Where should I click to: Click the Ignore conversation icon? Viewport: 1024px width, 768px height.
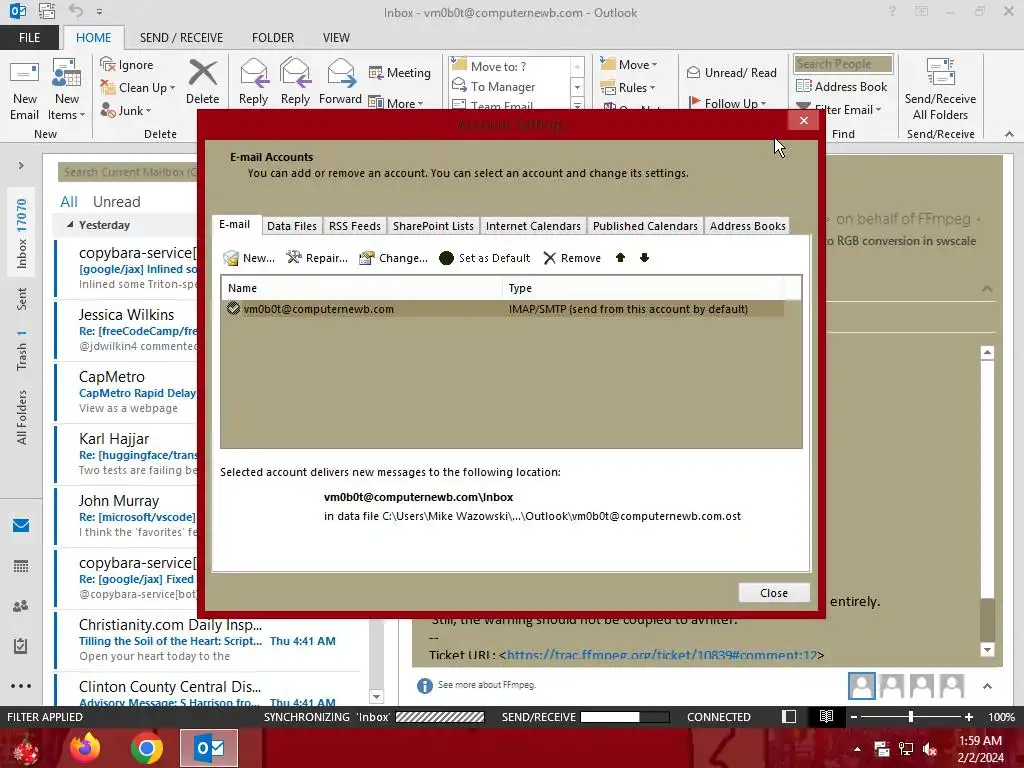108,64
